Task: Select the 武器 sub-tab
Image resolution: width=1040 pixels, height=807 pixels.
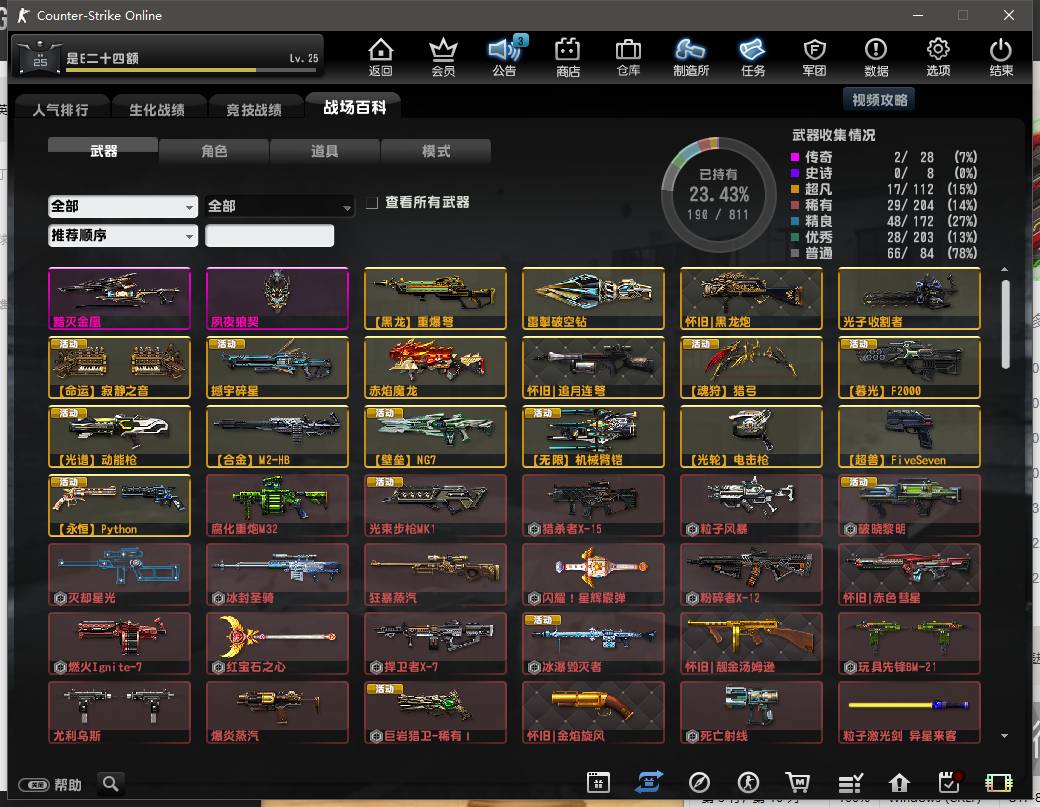Action: coord(103,150)
